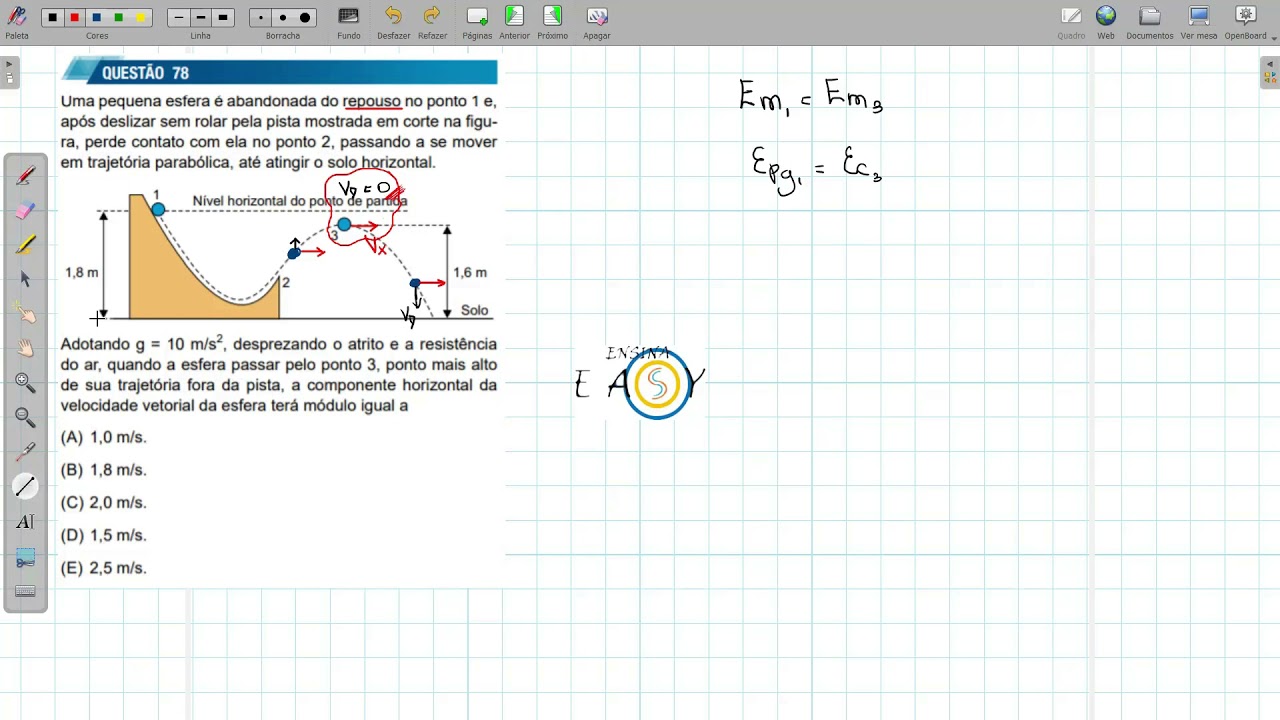Select the Zoom out magnifier tool
This screenshot has width=1280, height=720.
(25, 417)
